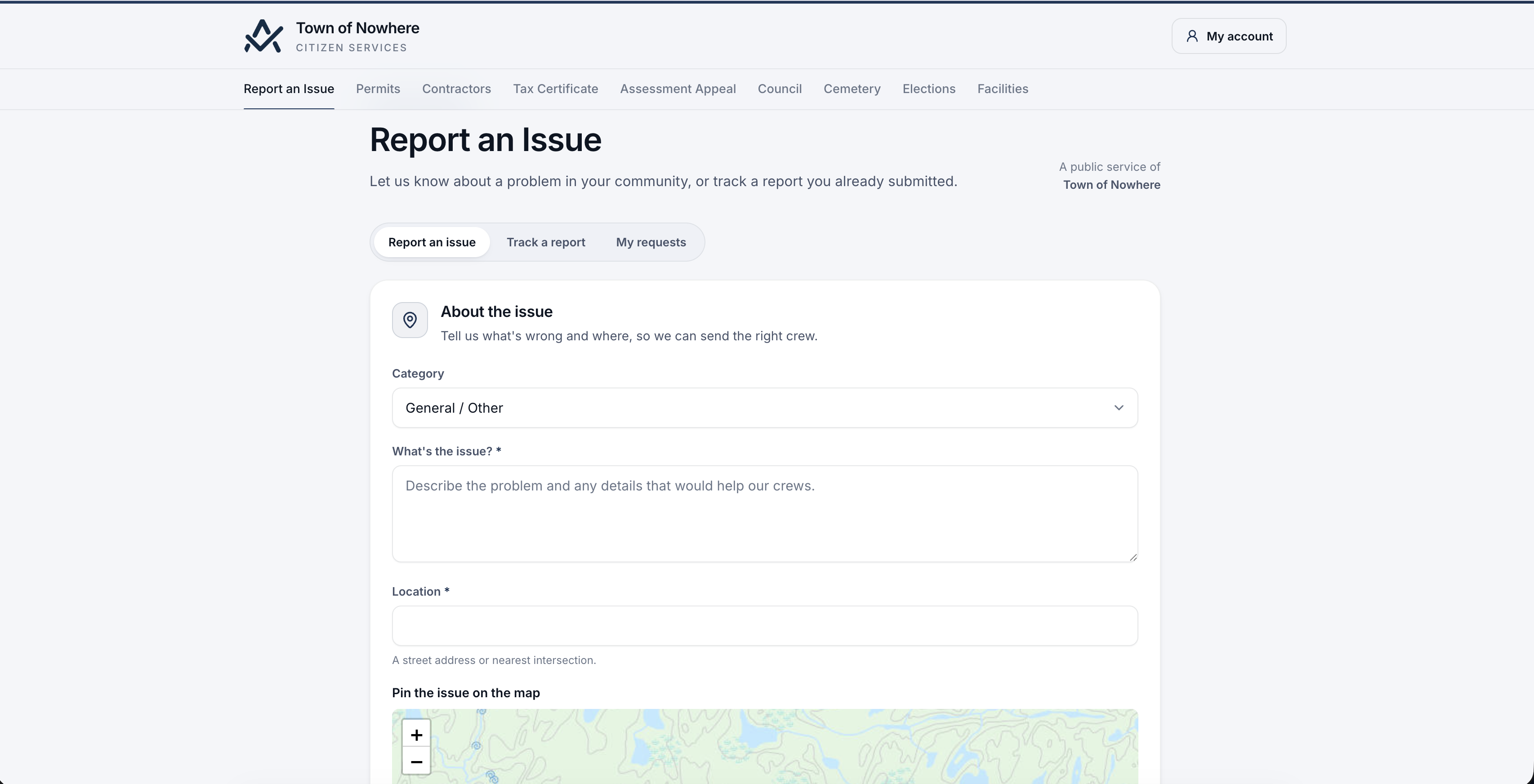Select the Report an issue pill tab
This screenshot has height=784, width=1534.
point(432,242)
